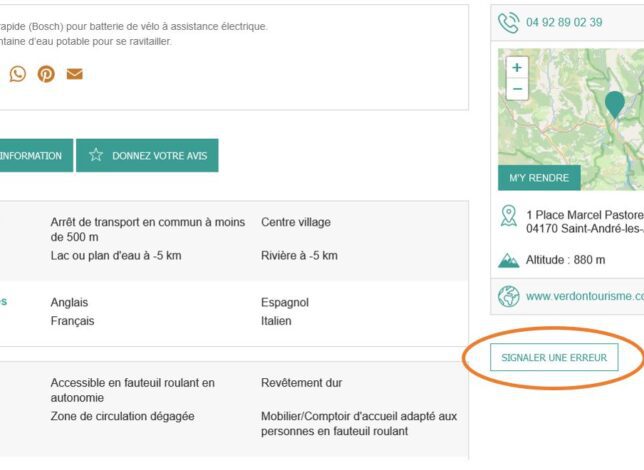Share the page via WhatsApp icon

18,74
